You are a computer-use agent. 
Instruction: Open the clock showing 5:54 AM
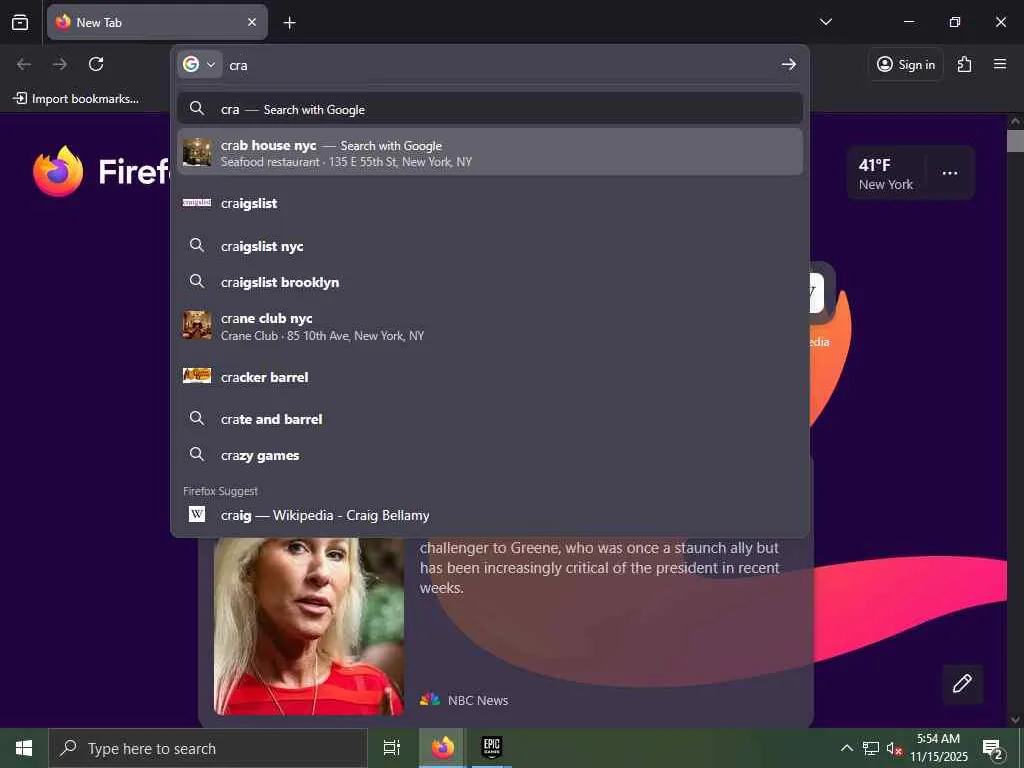938,748
